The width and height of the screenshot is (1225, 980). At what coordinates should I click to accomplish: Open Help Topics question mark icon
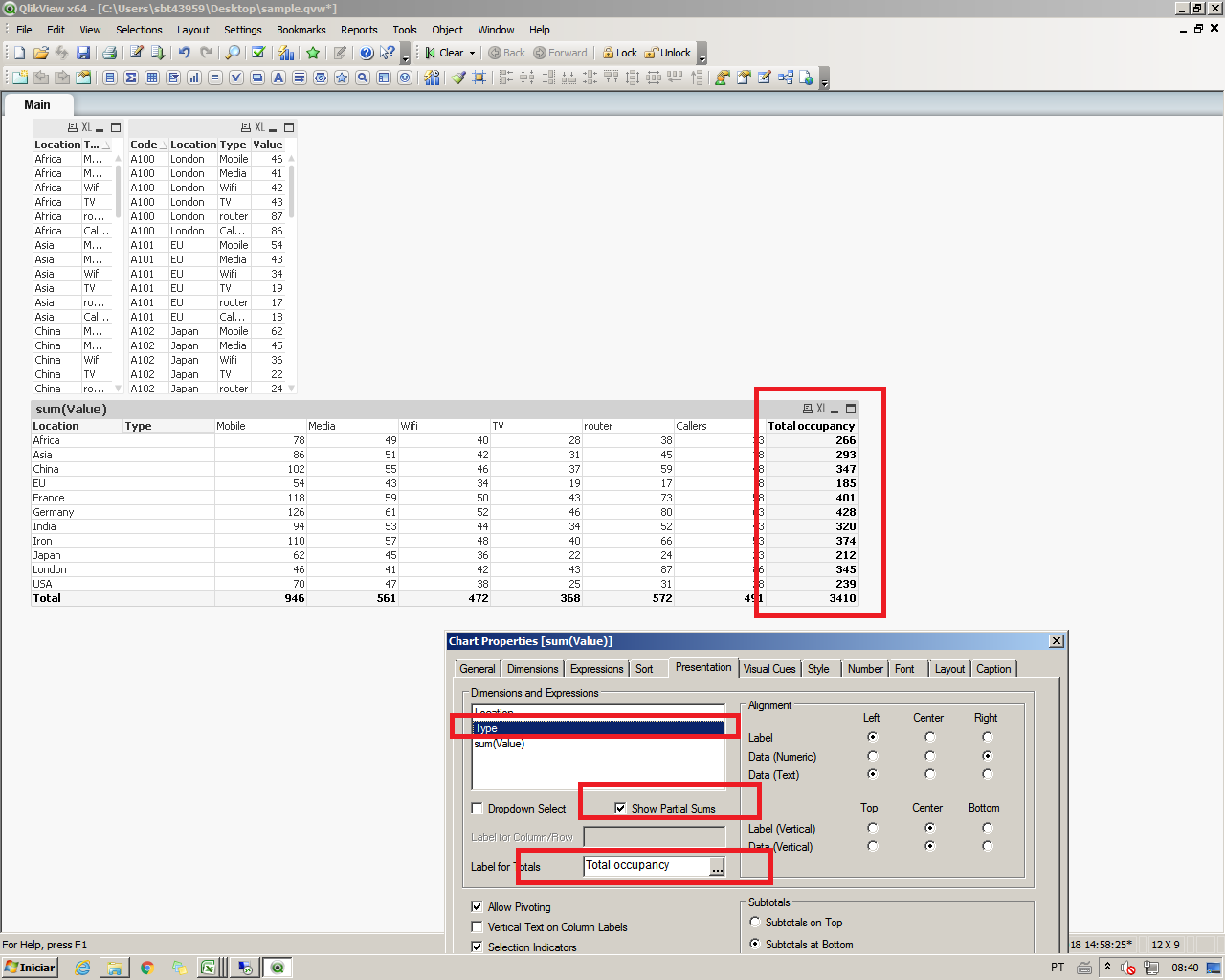pyautogui.click(x=367, y=53)
